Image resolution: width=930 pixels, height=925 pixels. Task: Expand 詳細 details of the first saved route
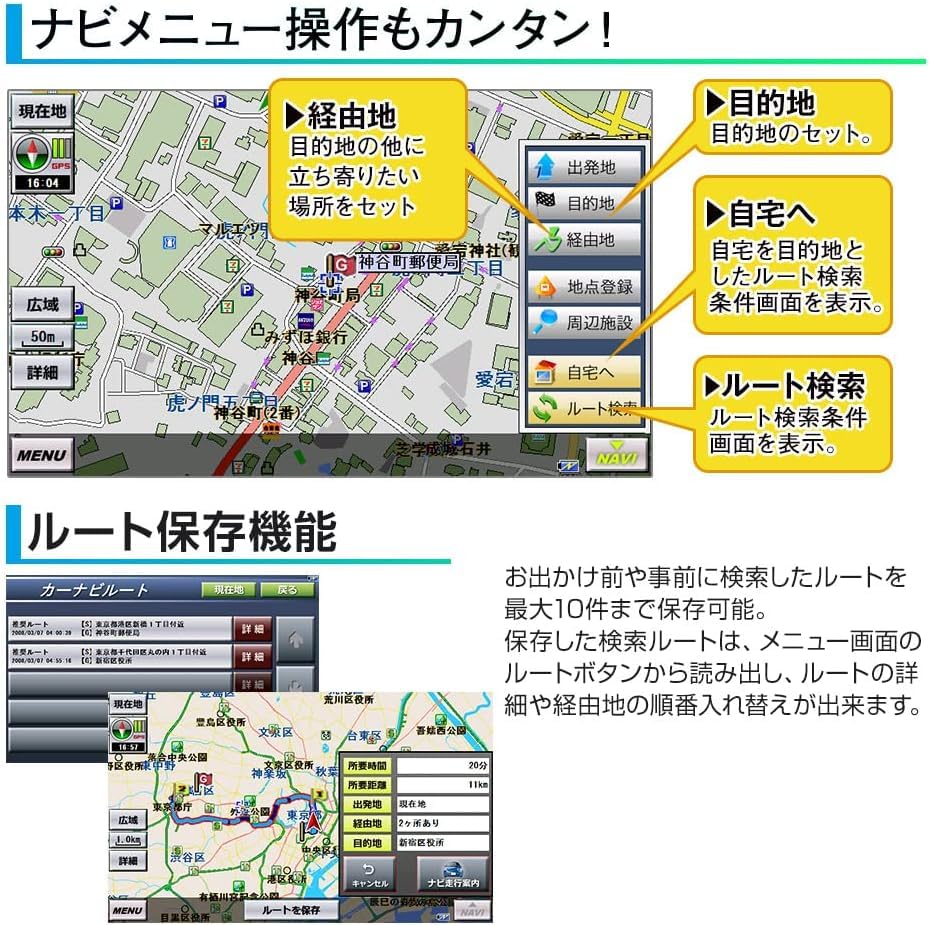pos(253,630)
